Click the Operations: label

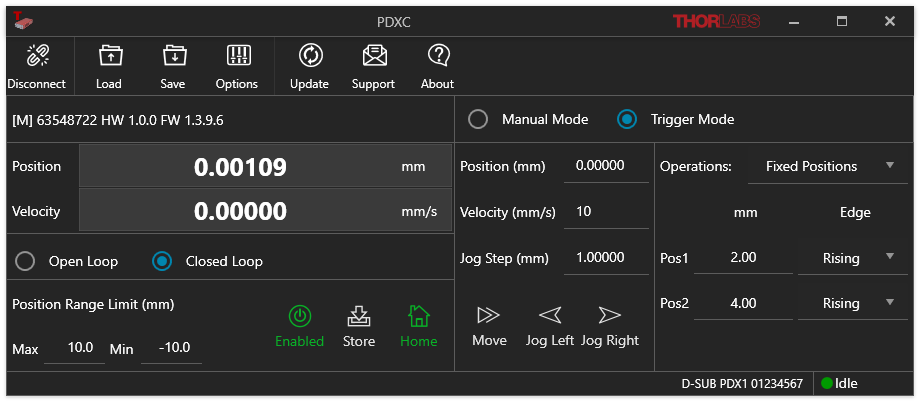tap(696, 167)
